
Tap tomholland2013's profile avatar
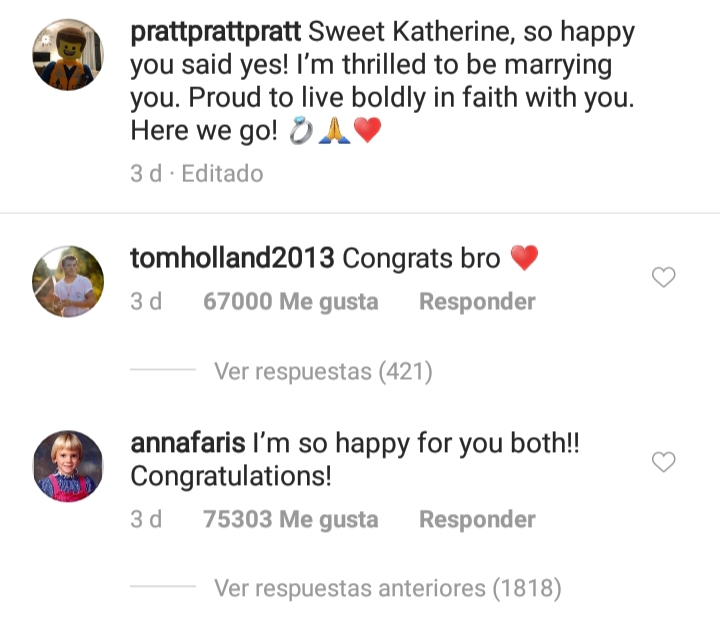pos(68,280)
